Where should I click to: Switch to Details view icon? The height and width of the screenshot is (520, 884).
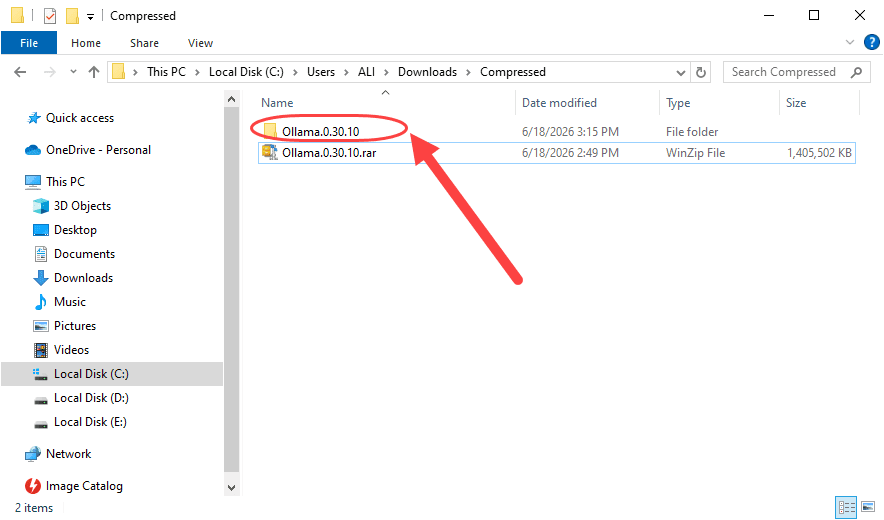(x=846, y=507)
